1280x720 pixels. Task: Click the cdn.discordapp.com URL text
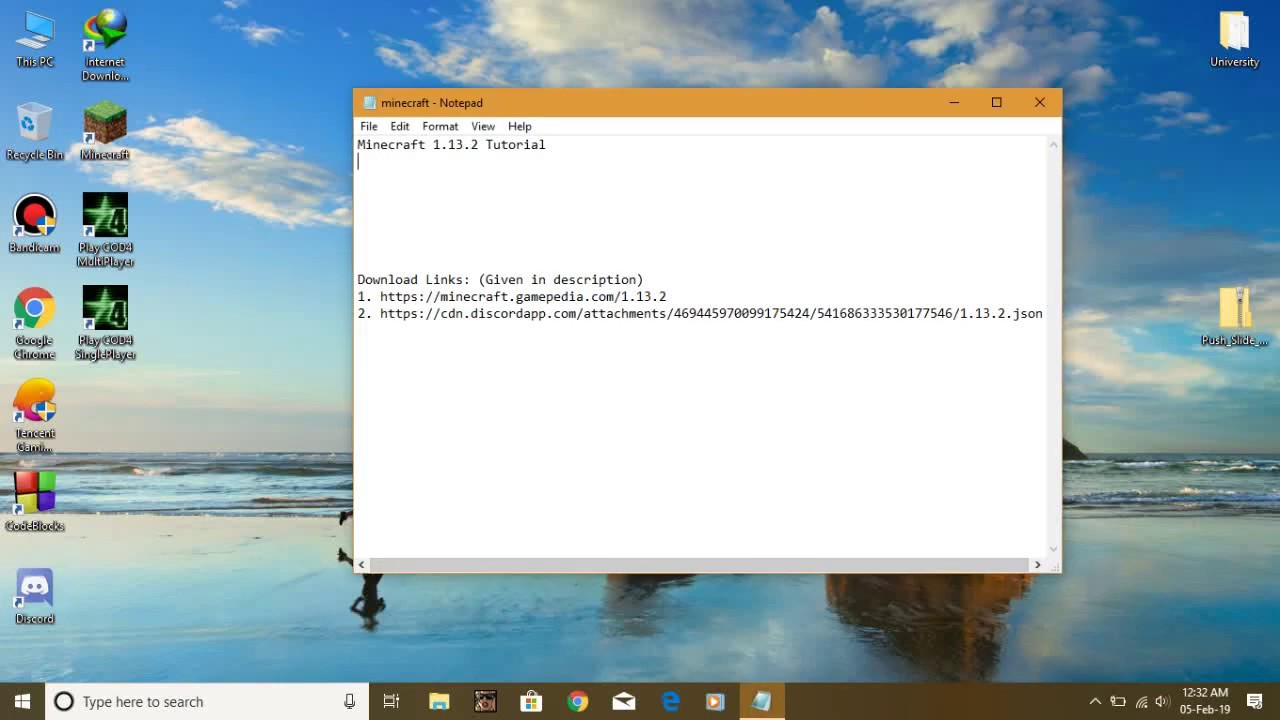point(711,314)
